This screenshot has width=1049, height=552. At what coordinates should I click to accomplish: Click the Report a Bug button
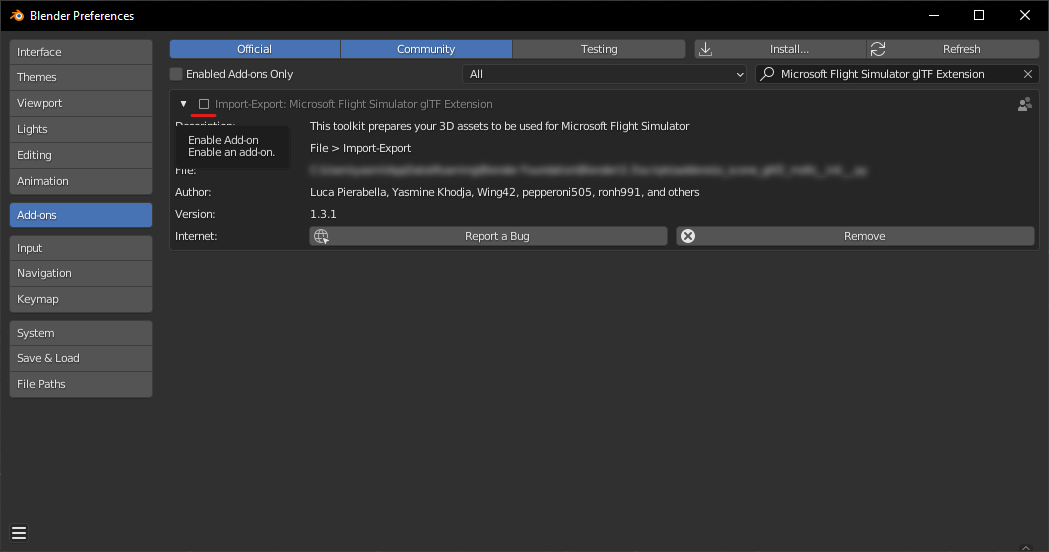point(488,236)
